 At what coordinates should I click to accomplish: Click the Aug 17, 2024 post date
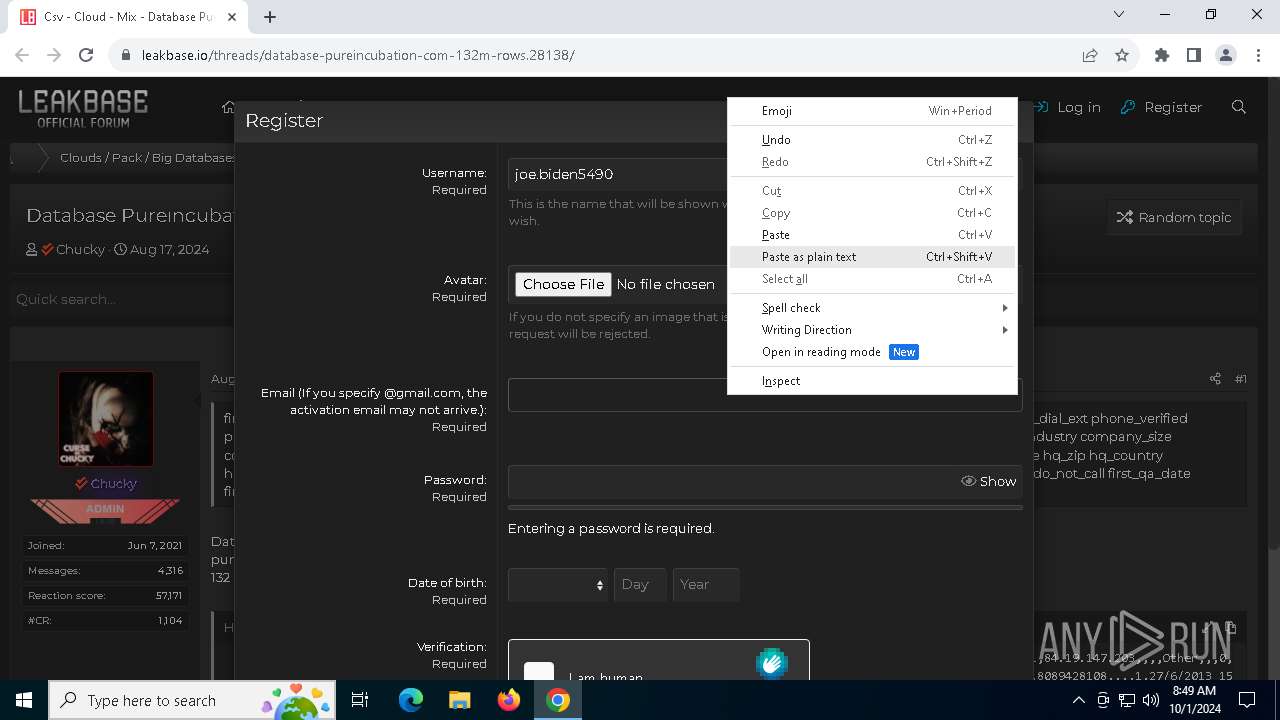point(169,249)
